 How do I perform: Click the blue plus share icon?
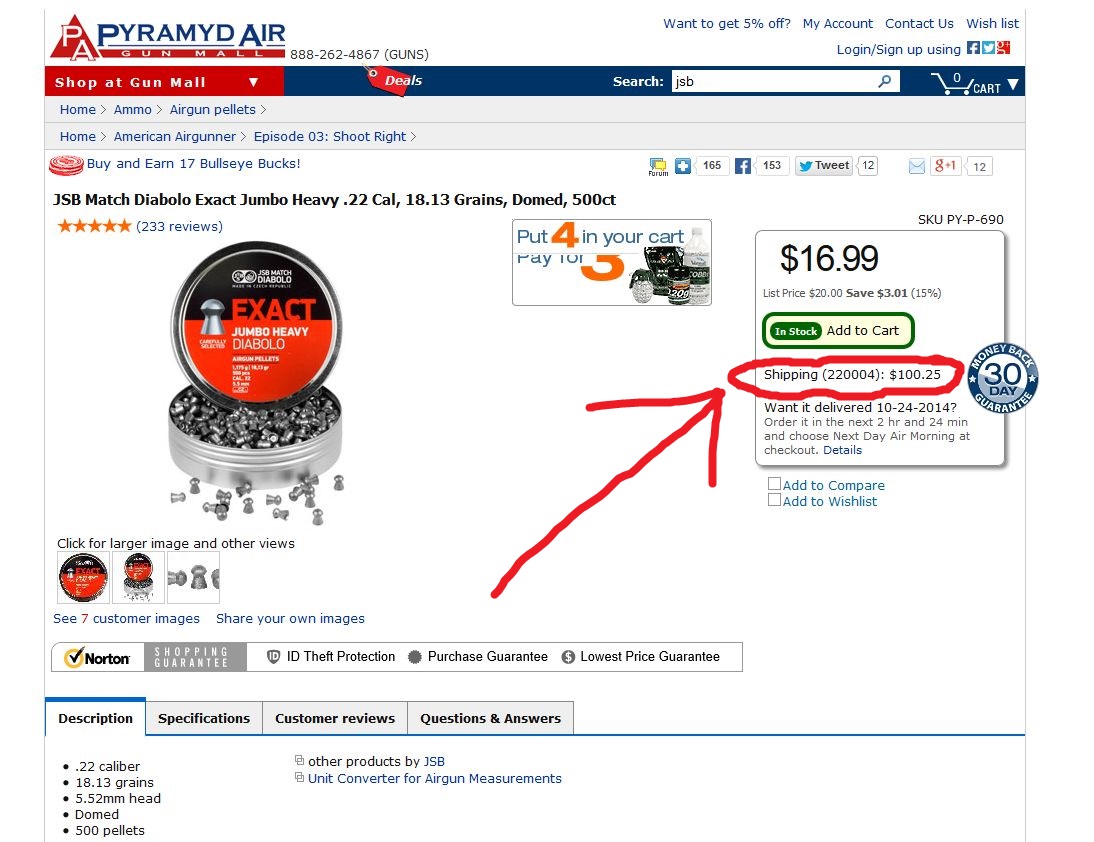click(683, 166)
